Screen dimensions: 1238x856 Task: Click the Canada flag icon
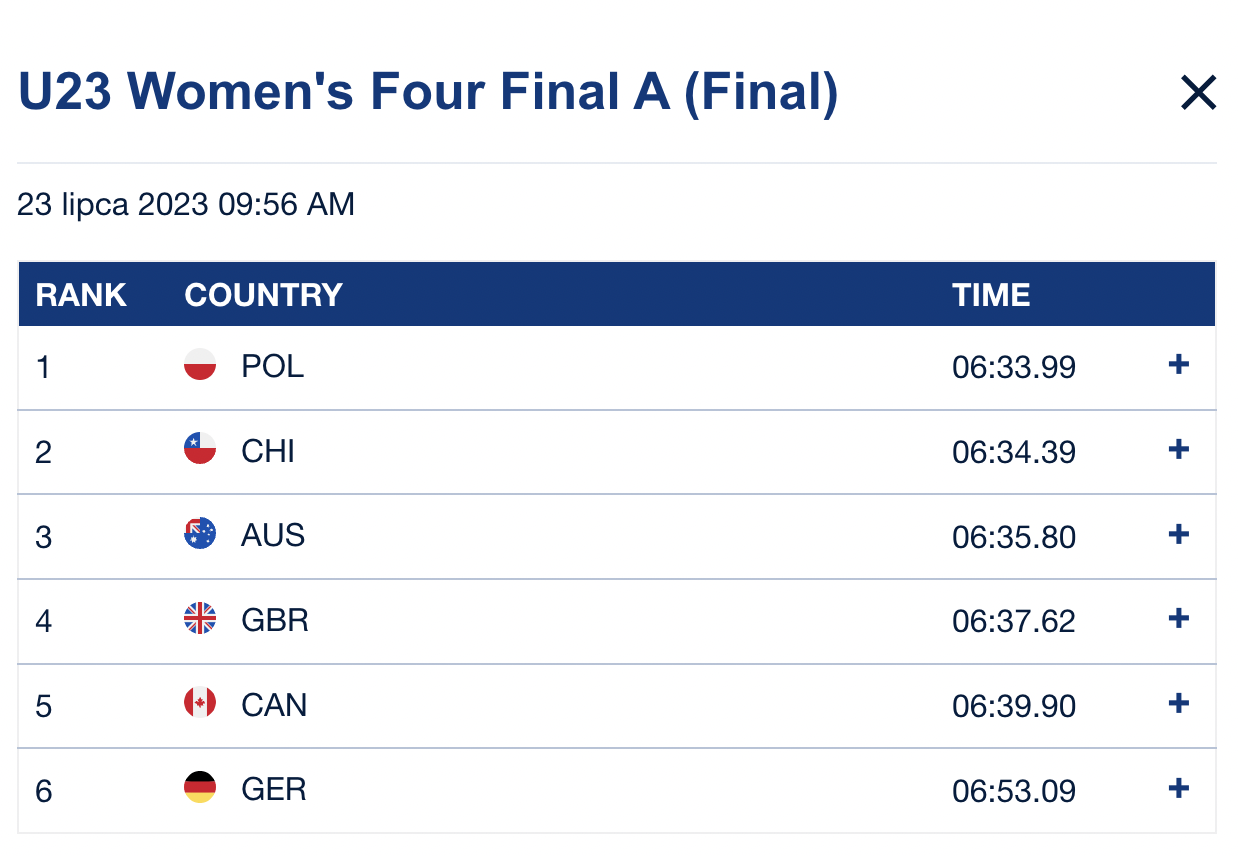[200, 704]
